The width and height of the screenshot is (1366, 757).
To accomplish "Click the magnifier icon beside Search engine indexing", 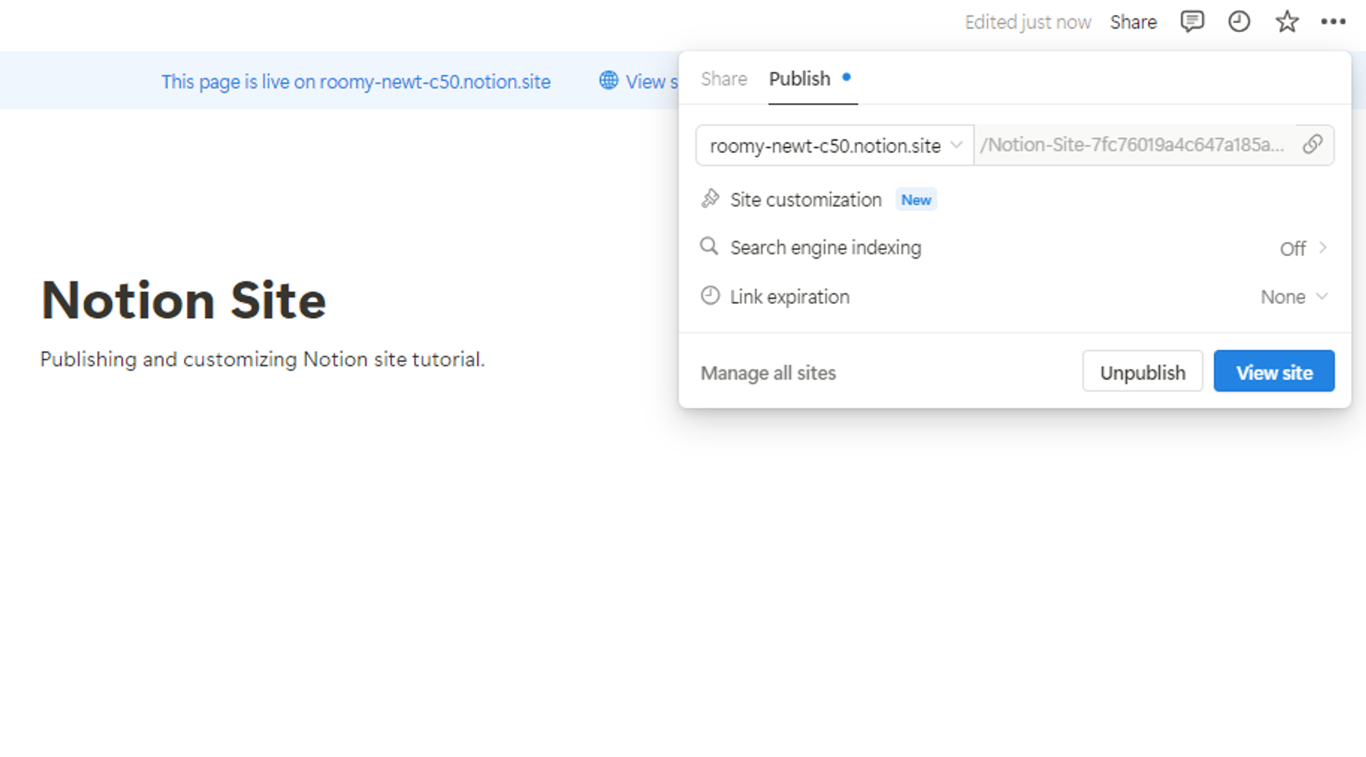I will pyautogui.click(x=709, y=246).
